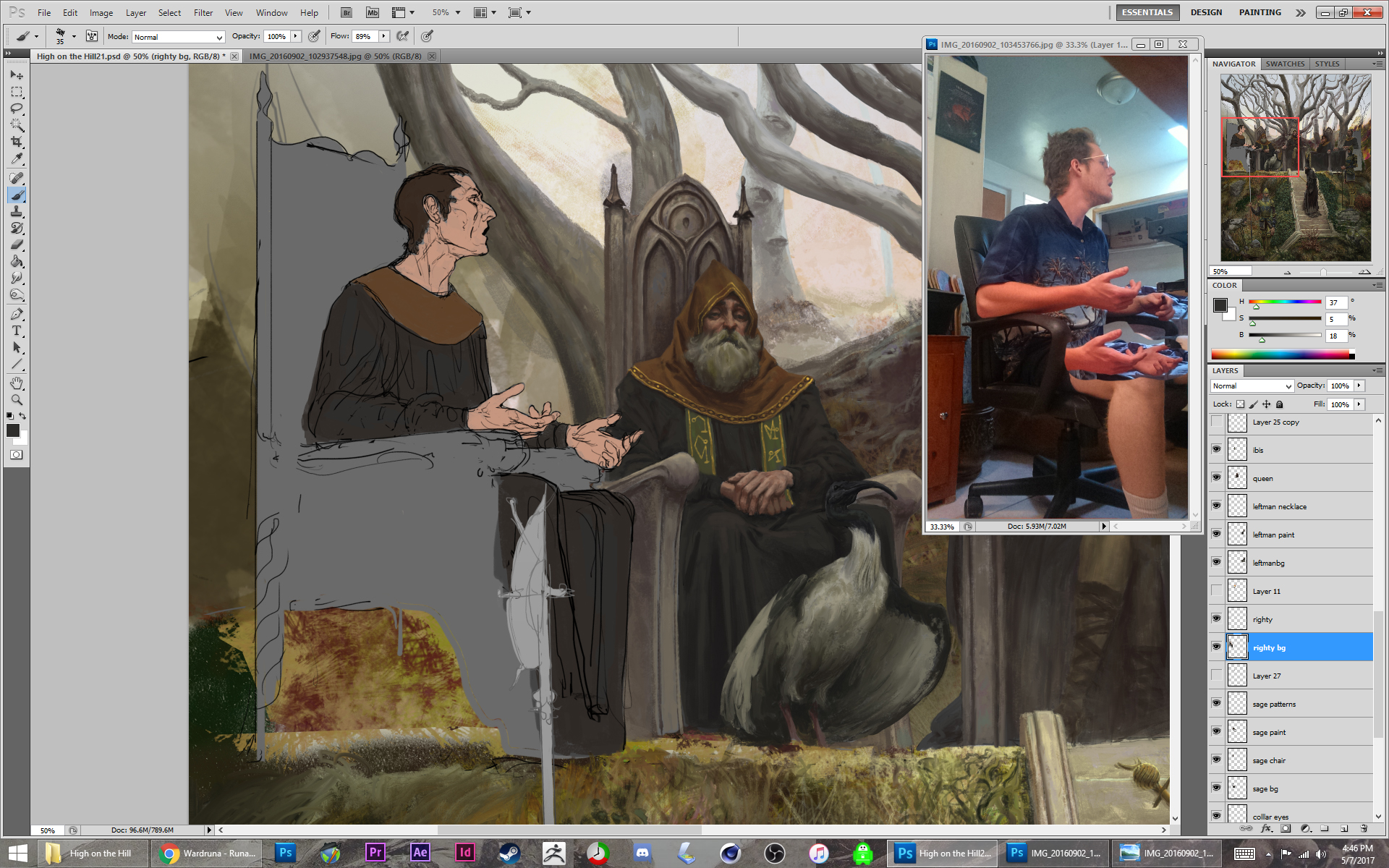Open the Filter menu
Screen dimensions: 1389x868
pos(203,12)
